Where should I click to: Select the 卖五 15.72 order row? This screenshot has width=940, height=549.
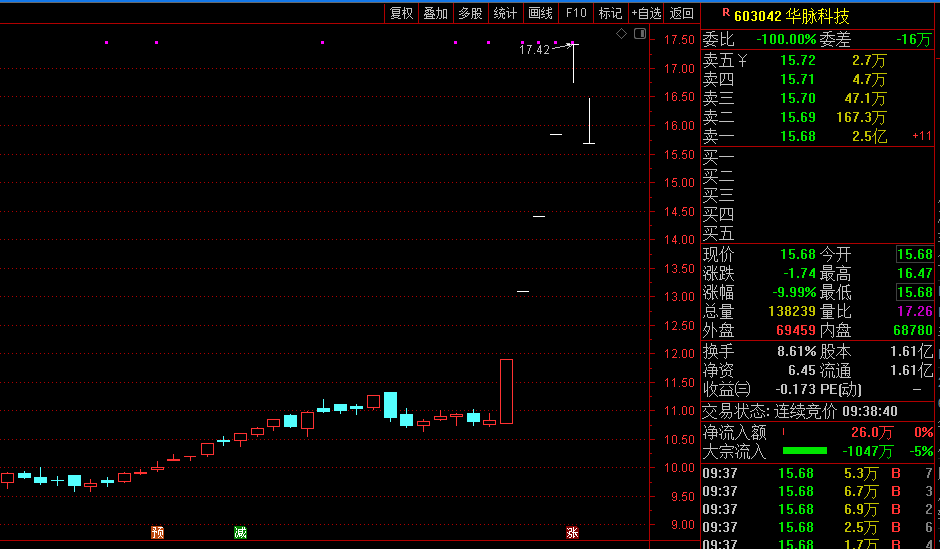[x=818, y=60]
